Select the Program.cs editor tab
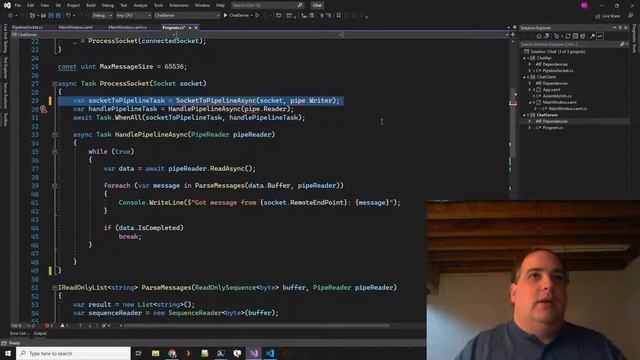This screenshot has width=640, height=360. coord(173,27)
